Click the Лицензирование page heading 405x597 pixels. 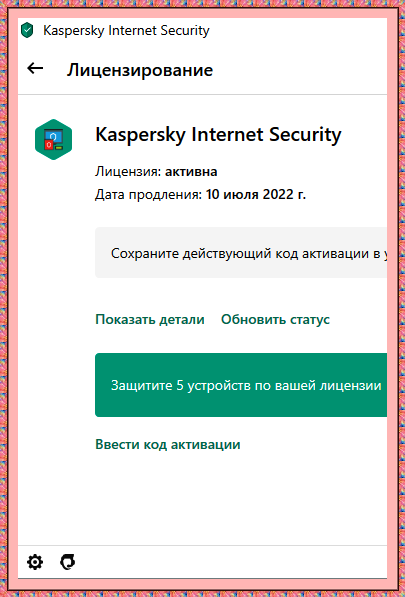140,70
